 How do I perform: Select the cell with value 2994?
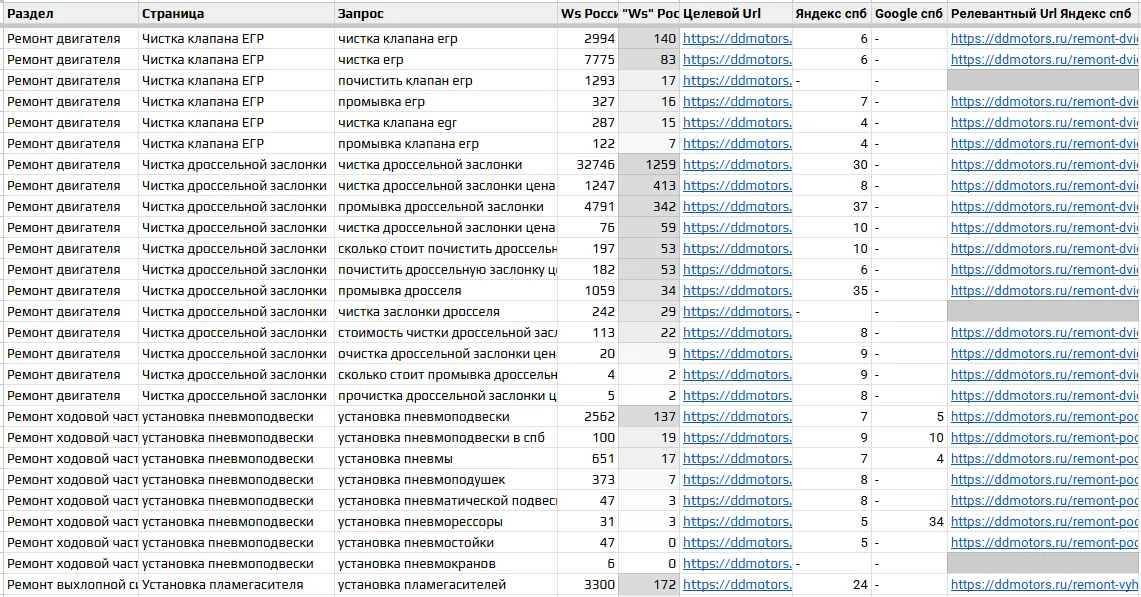(x=588, y=39)
